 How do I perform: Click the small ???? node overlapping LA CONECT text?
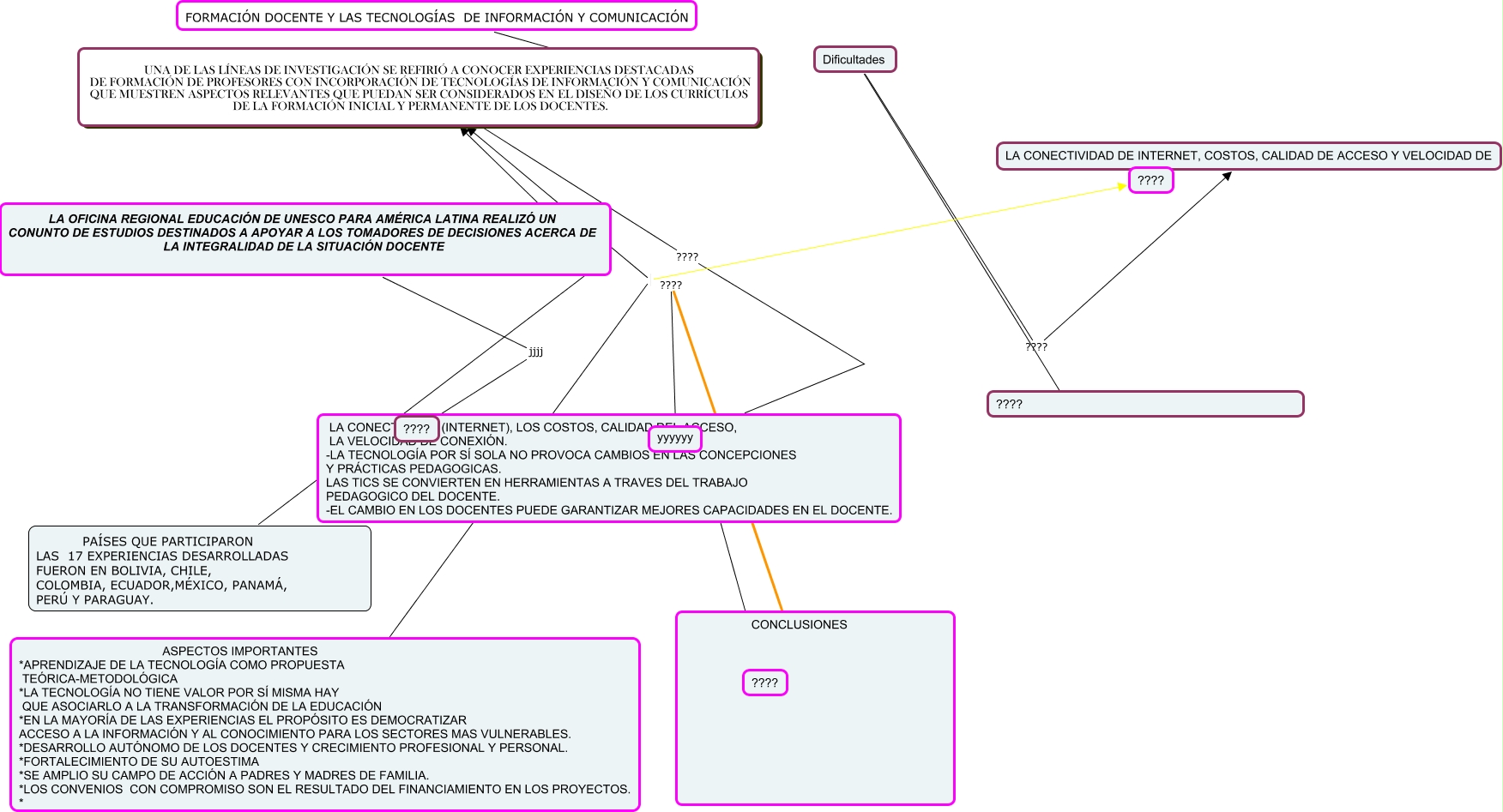pos(417,429)
